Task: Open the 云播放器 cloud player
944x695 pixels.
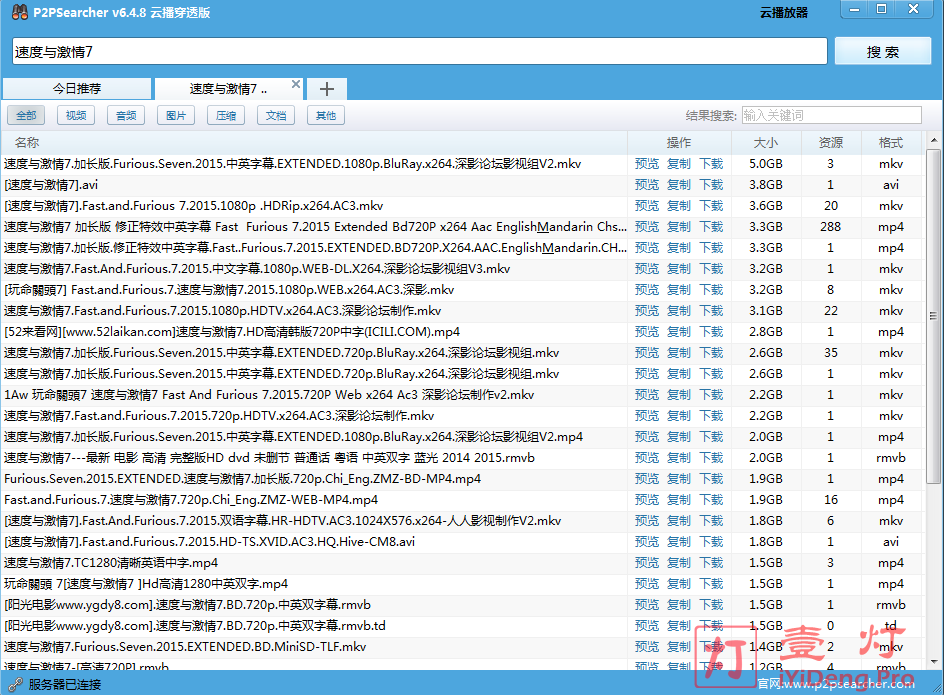Action: click(783, 13)
